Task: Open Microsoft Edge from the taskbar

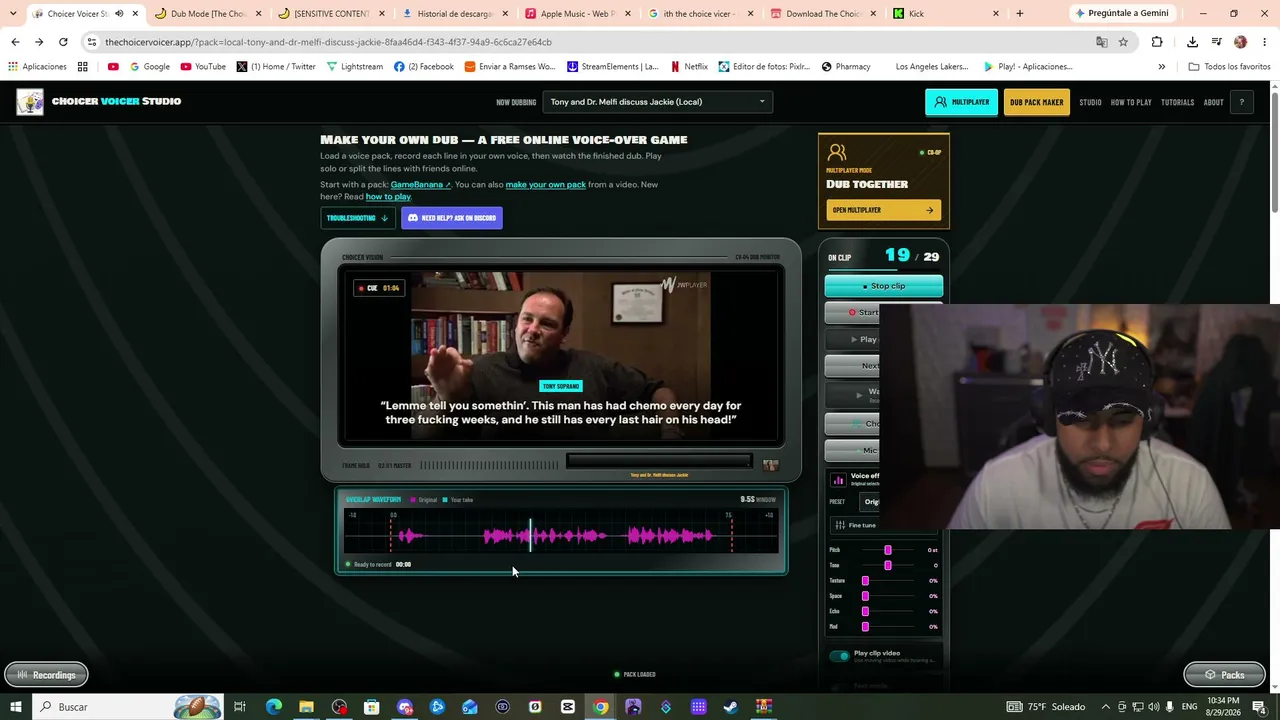Action: pyautogui.click(x=273, y=707)
